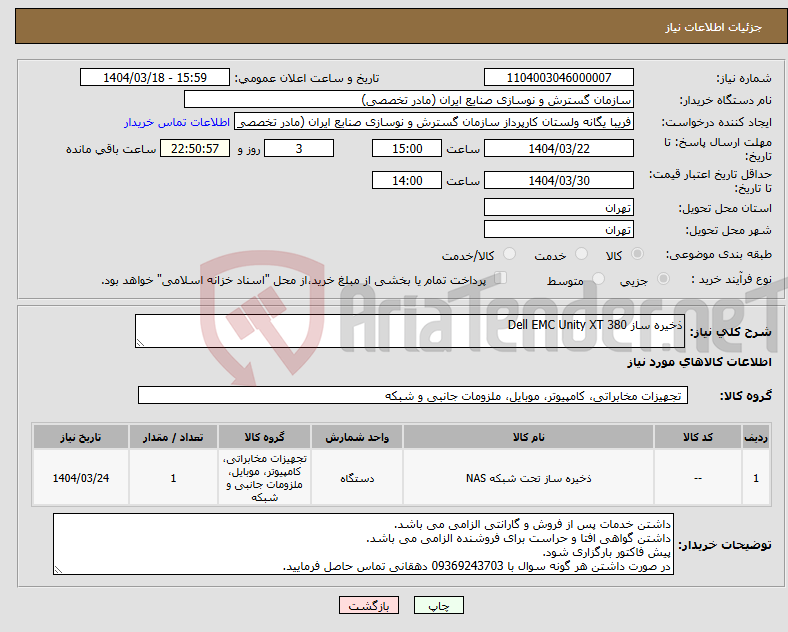The height and width of the screenshot is (632, 788).
Task: Click the resize handle of the description box
Action: 140,343
